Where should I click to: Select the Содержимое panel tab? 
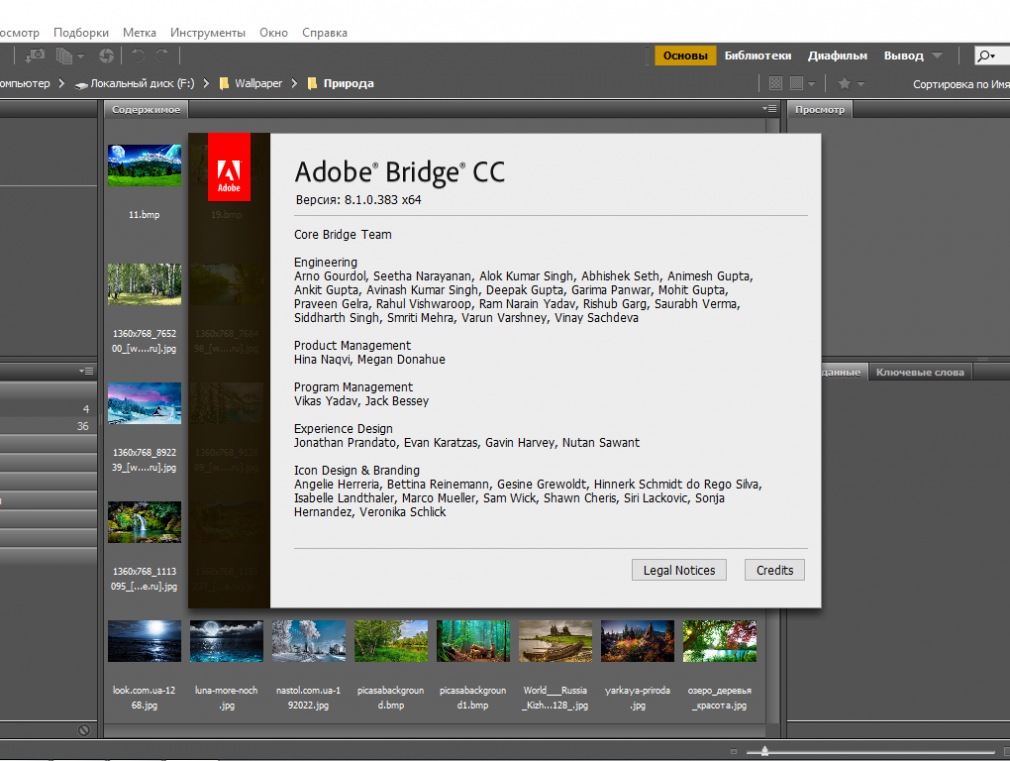(x=146, y=110)
